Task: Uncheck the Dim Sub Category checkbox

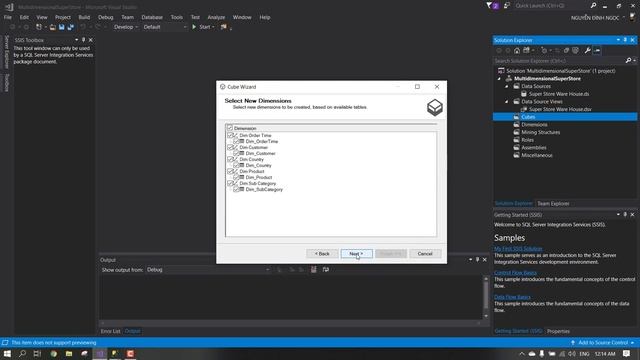Action: [x=230, y=183]
